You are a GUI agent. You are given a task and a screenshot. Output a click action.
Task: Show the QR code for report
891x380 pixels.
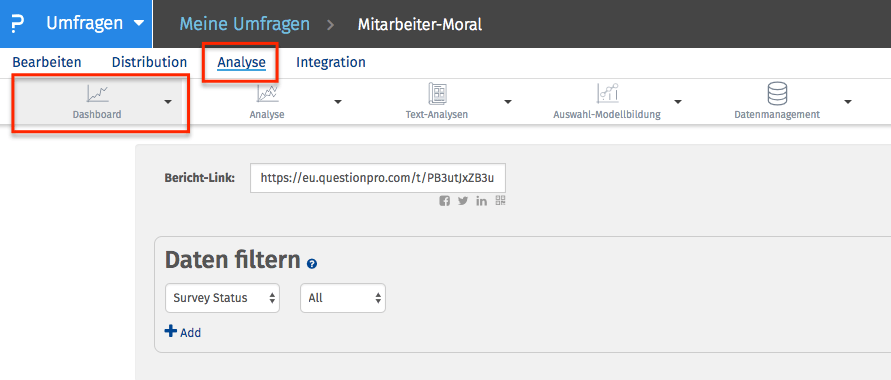[x=500, y=200]
